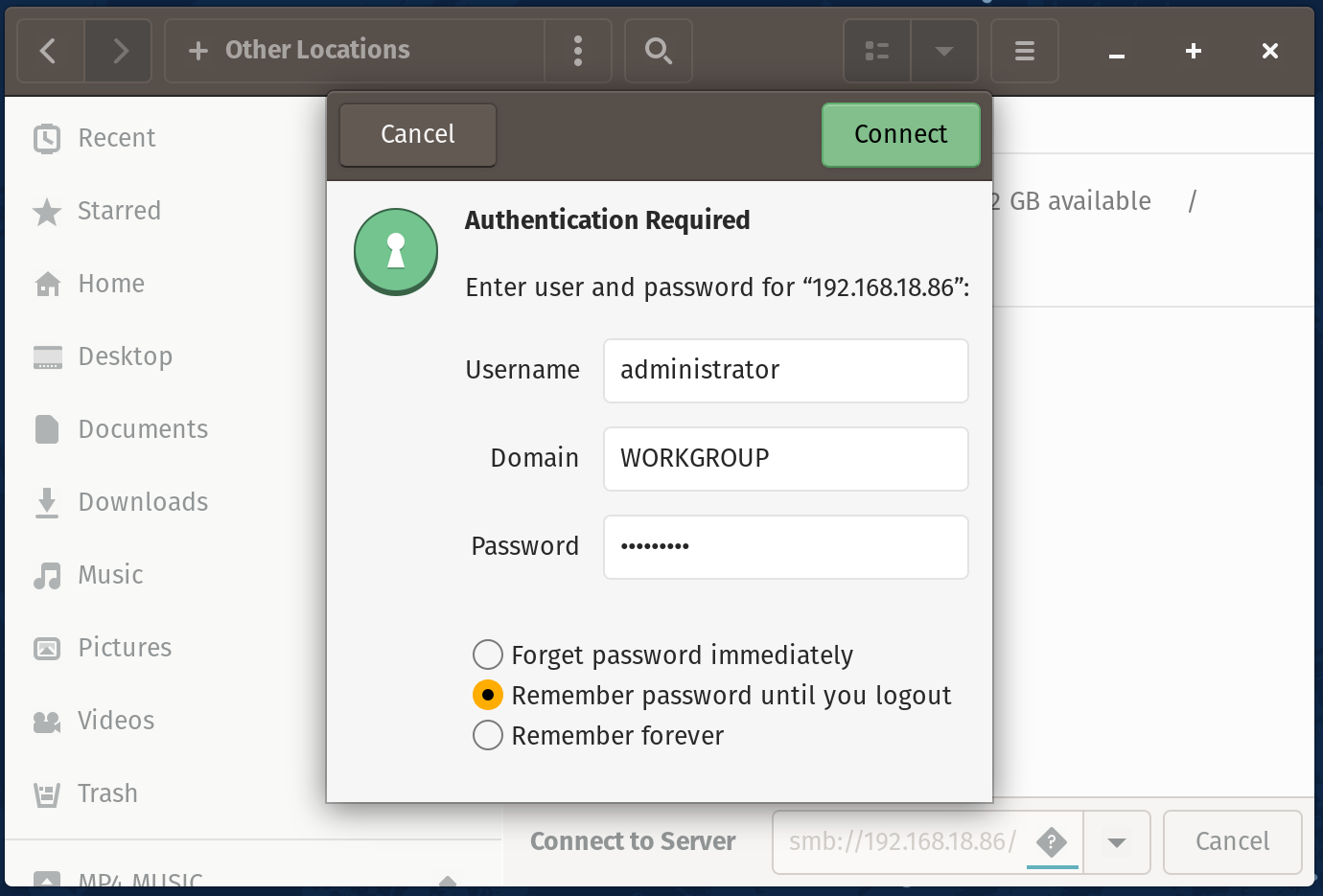
Task: Click the Domain field containing WORKGROUP
Action: pos(785,459)
